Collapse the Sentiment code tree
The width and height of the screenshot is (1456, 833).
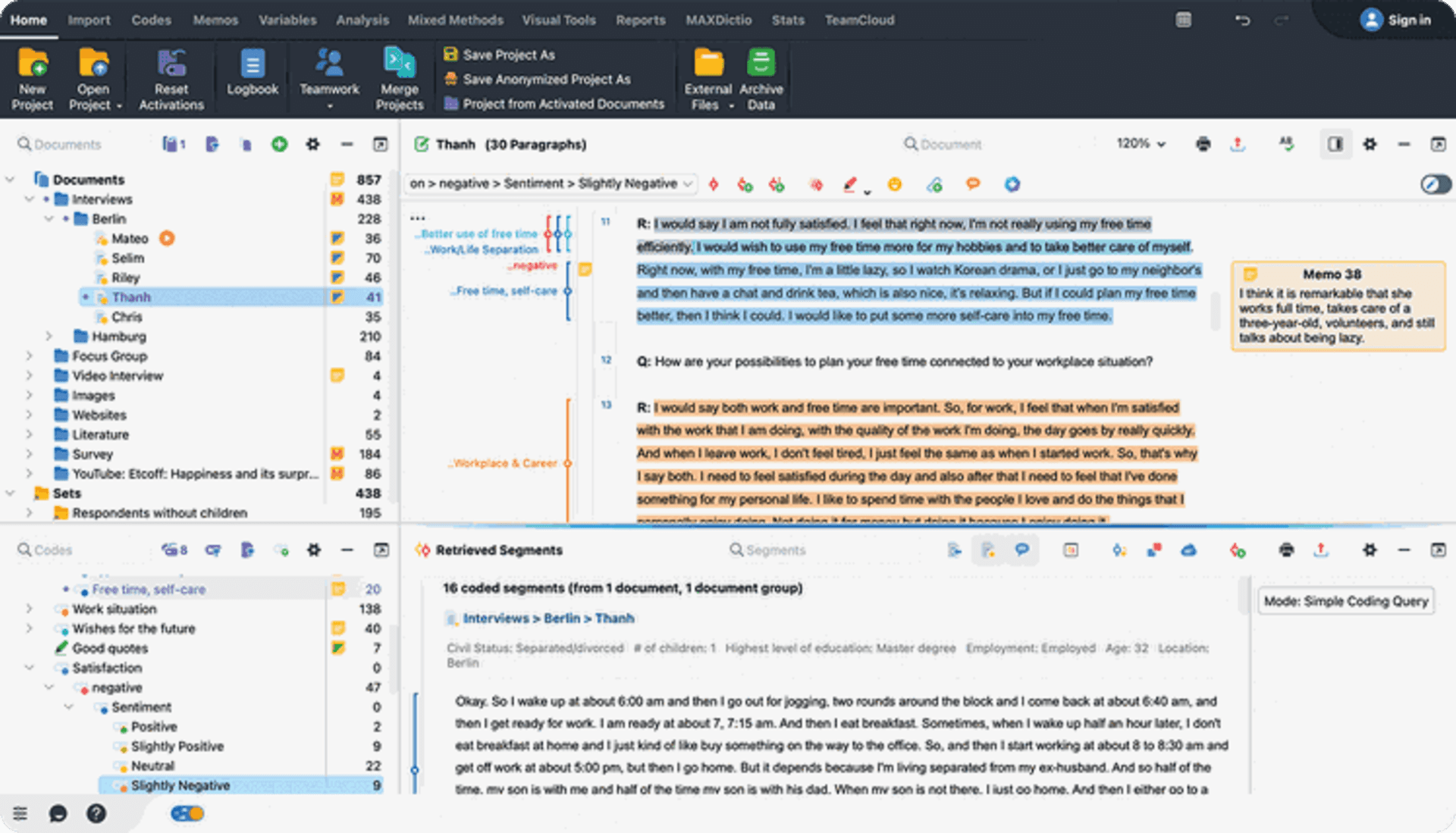69,706
